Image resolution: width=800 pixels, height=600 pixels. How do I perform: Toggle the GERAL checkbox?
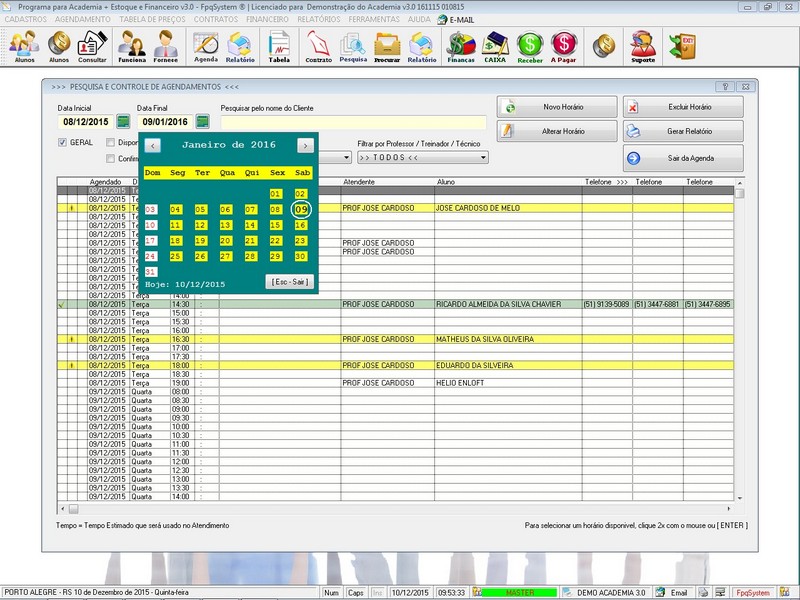(62, 142)
